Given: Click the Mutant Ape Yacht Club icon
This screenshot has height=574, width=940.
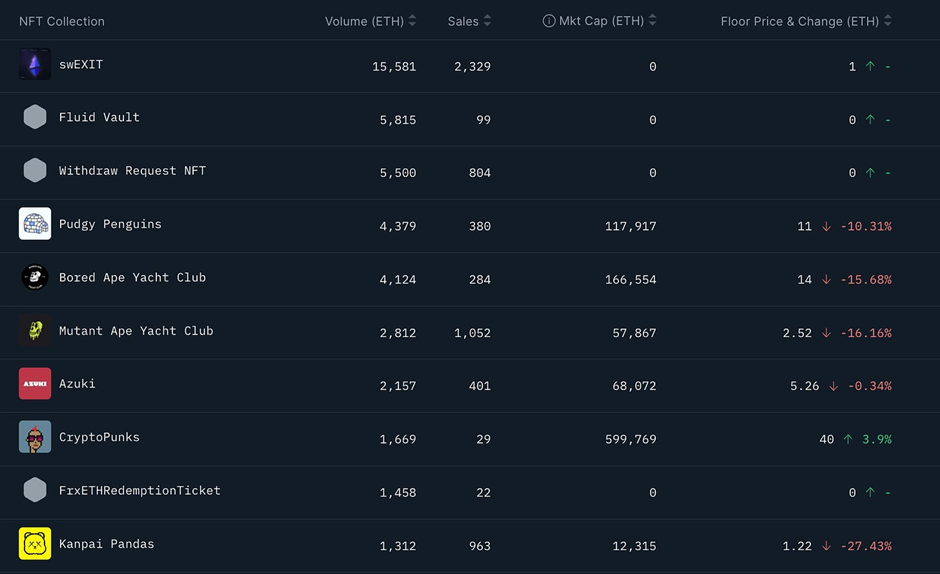Looking at the screenshot, I should point(35,331).
